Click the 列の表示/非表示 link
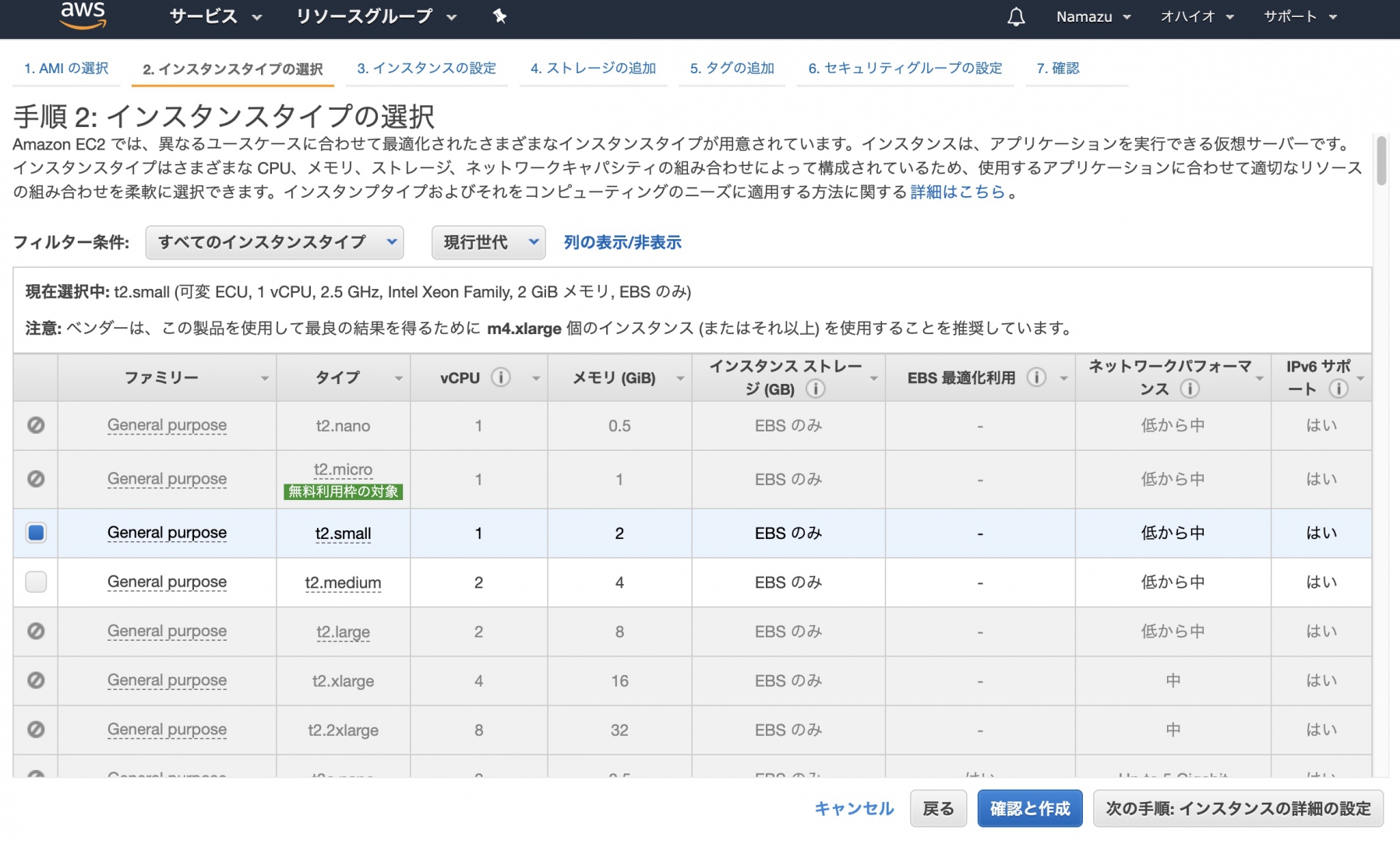Screen dimensions: 1400x841 622,242
